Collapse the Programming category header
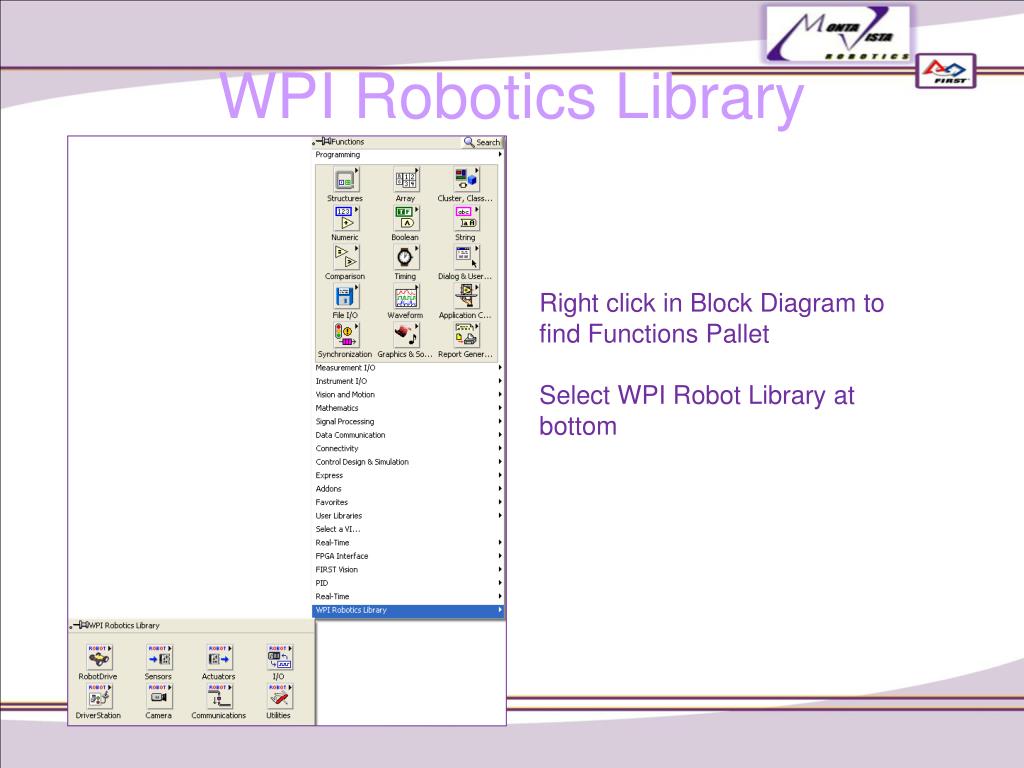Screen dimensions: 1024x768 point(409,155)
